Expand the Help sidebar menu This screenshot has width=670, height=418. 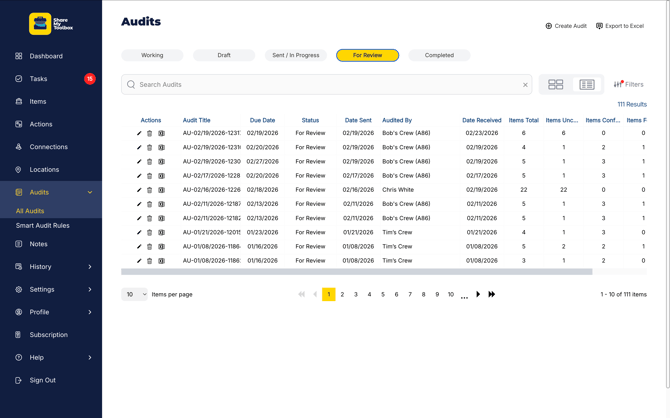[x=90, y=357]
